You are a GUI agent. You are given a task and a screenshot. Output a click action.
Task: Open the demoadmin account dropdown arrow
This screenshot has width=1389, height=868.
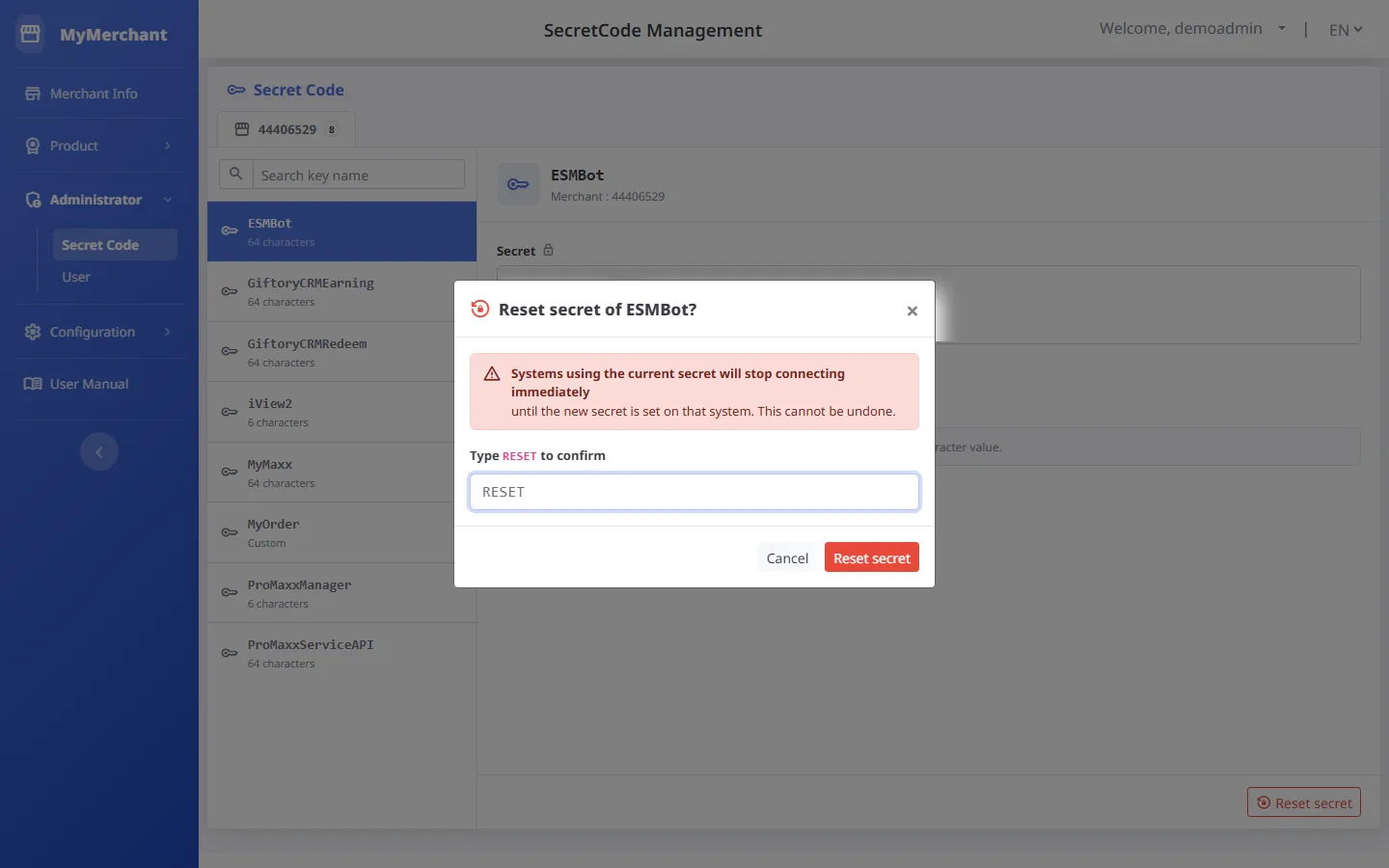tap(1282, 29)
